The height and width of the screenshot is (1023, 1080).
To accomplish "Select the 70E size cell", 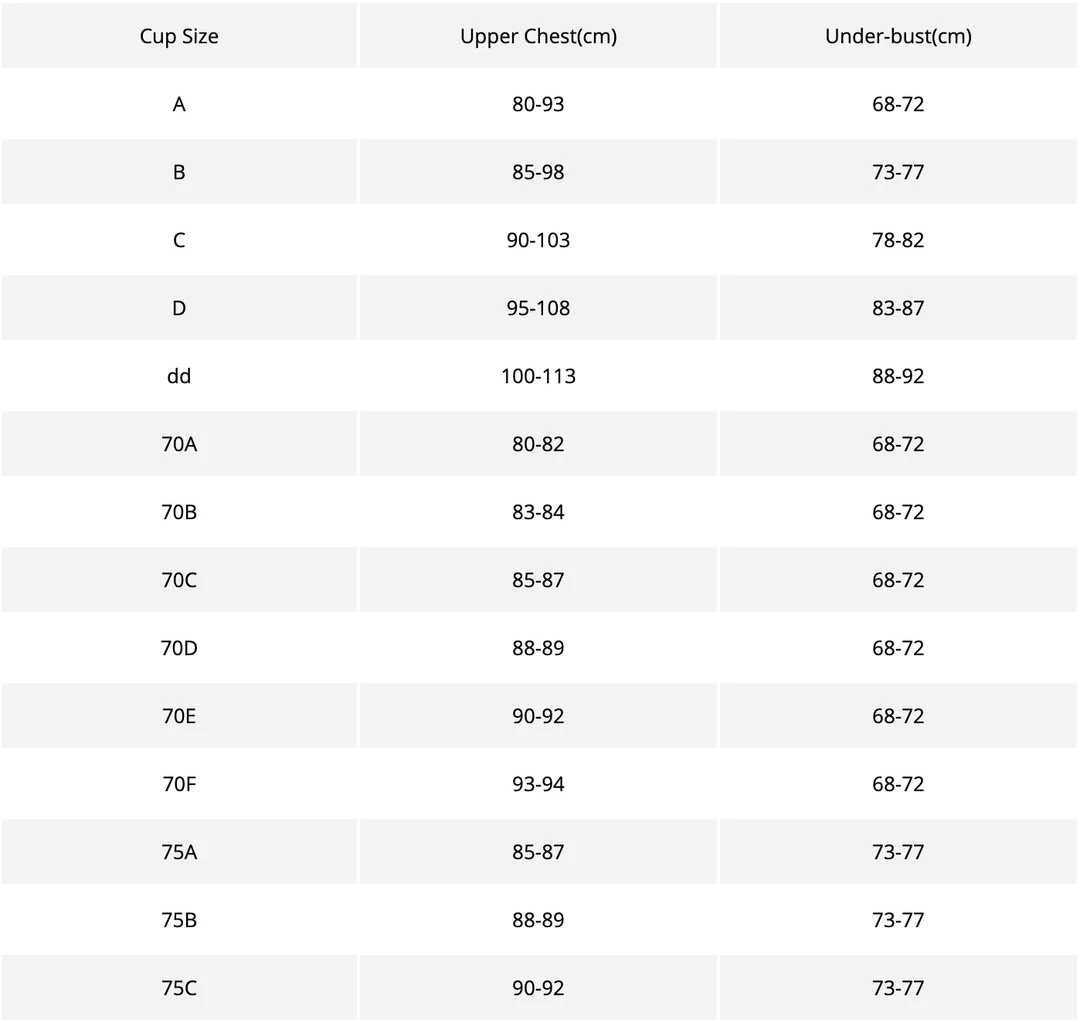I will coord(179,716).
